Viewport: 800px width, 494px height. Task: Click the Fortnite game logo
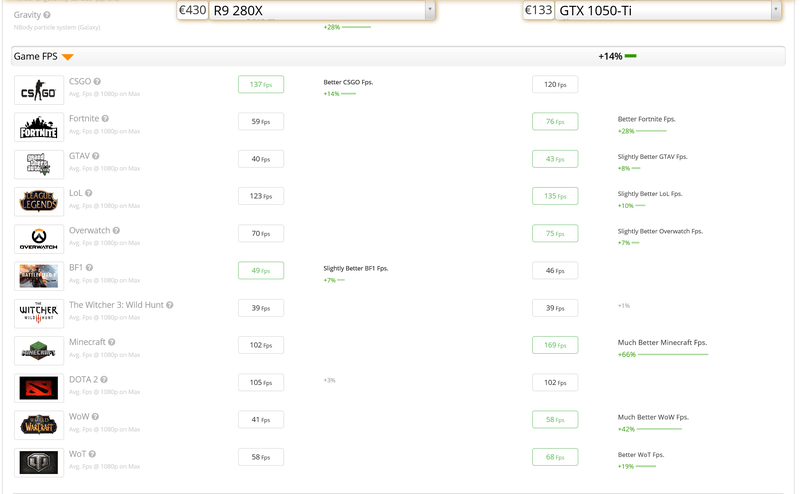pos(39,127)
